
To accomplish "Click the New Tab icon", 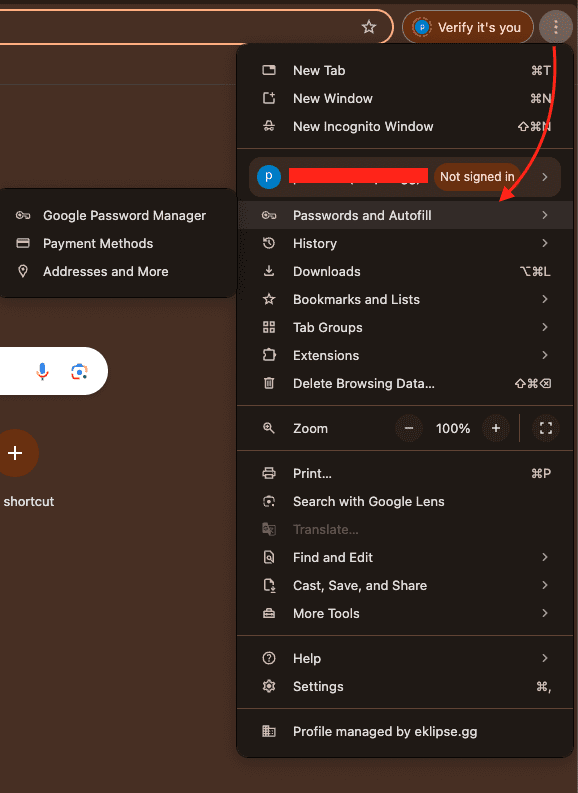I will pyautogui.click(x=269, y=70).
